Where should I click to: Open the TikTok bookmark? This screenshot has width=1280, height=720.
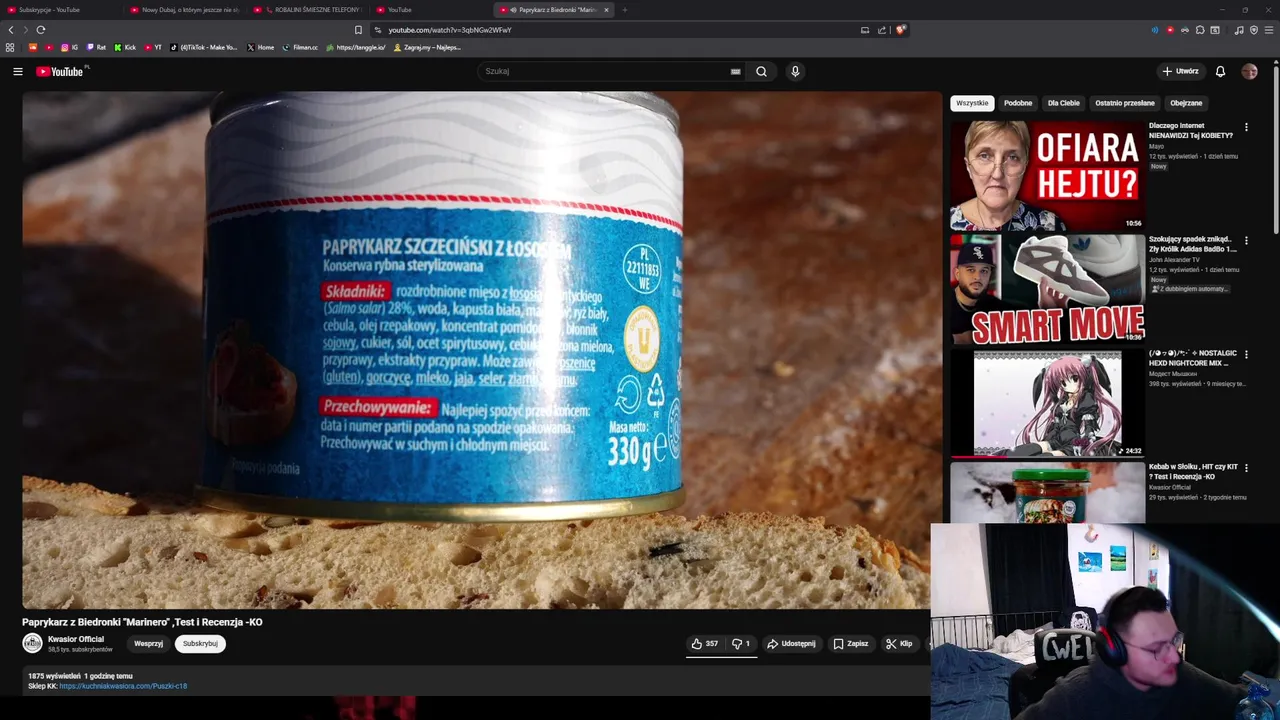click(204, 47)
